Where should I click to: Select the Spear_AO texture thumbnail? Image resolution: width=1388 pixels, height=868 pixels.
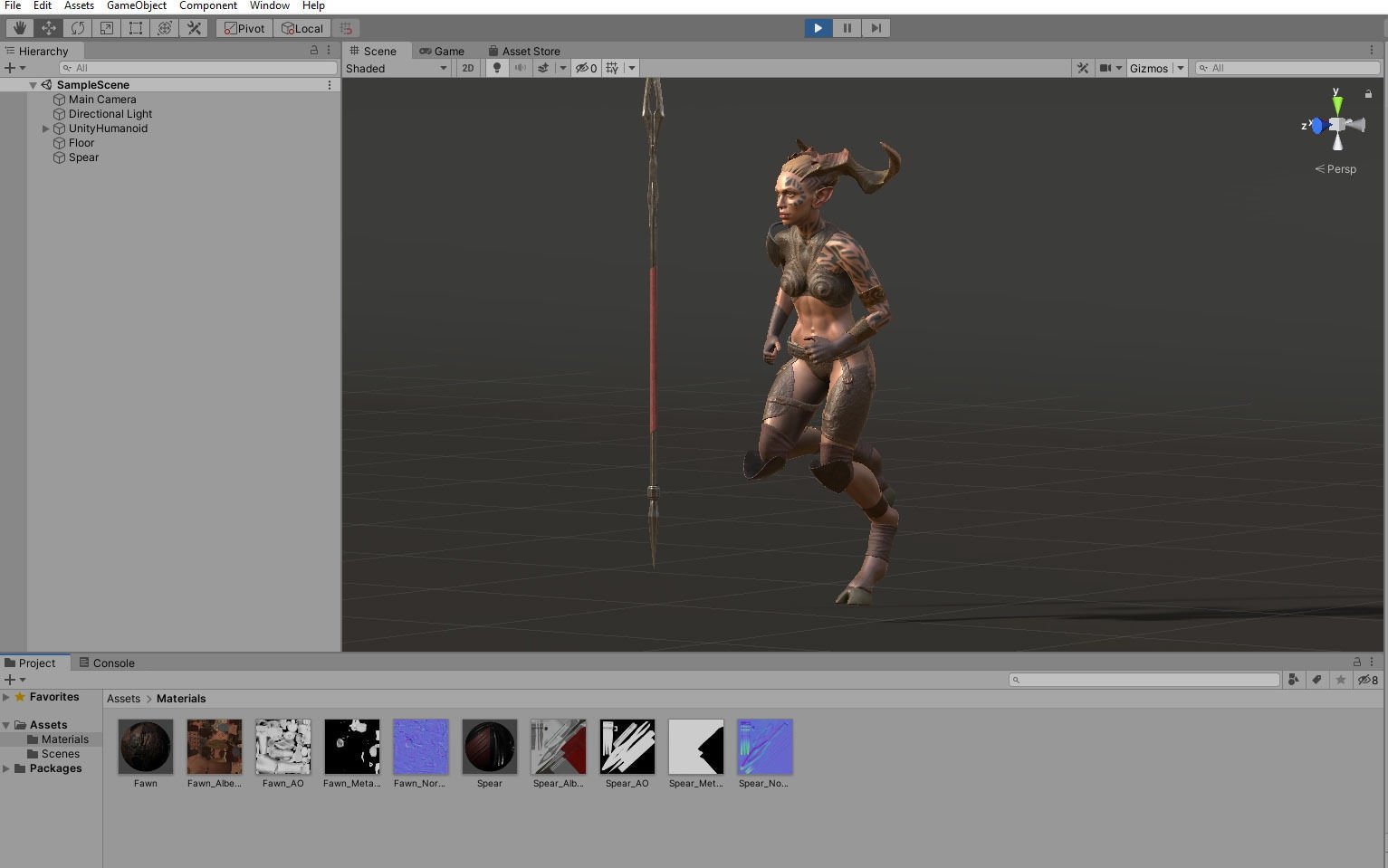click(x=627, y=747)
